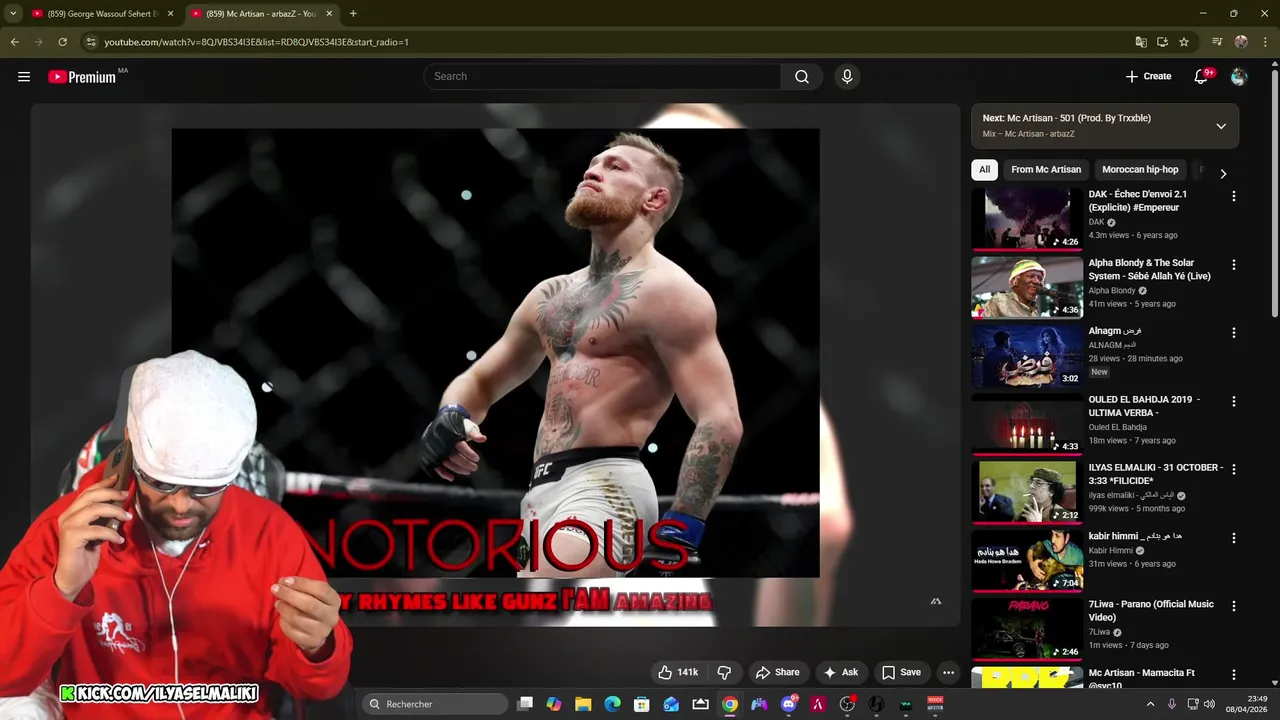Open YouTube account avatar menu
Screen dimensions: 1280x720
coord(1239,76)
